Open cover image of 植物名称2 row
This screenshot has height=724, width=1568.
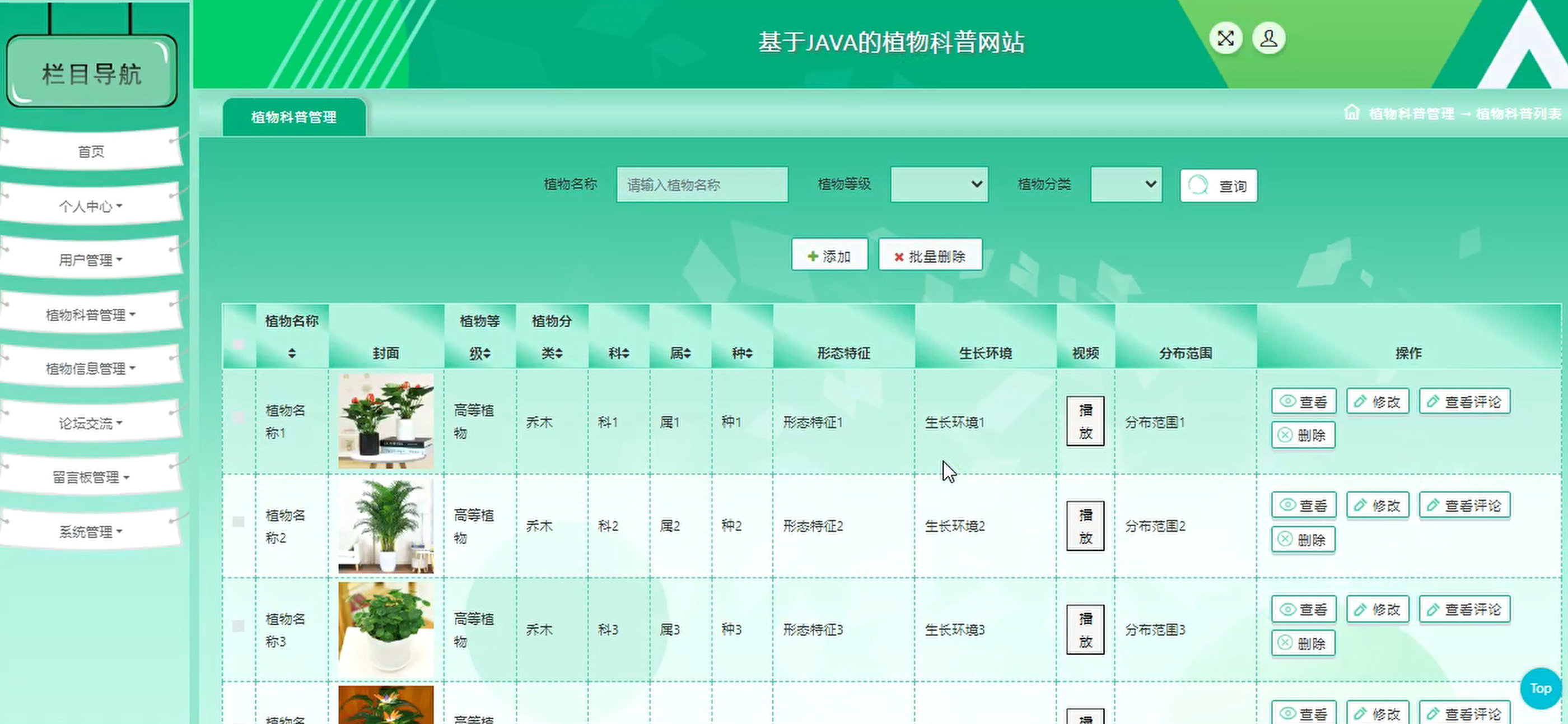(386, 526)
